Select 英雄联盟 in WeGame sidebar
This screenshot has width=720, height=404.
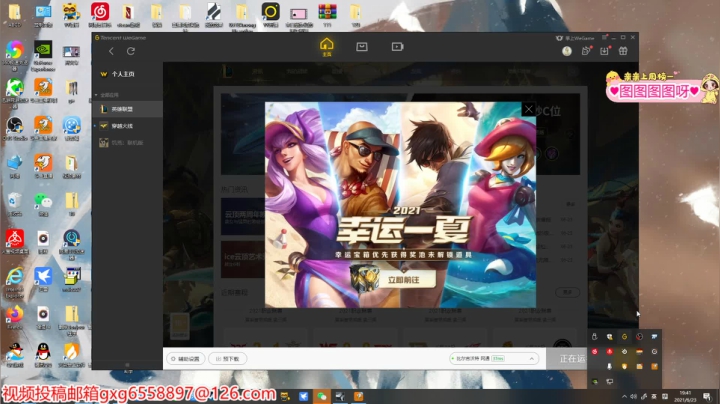pyautogui.click(x=128, y=109)
